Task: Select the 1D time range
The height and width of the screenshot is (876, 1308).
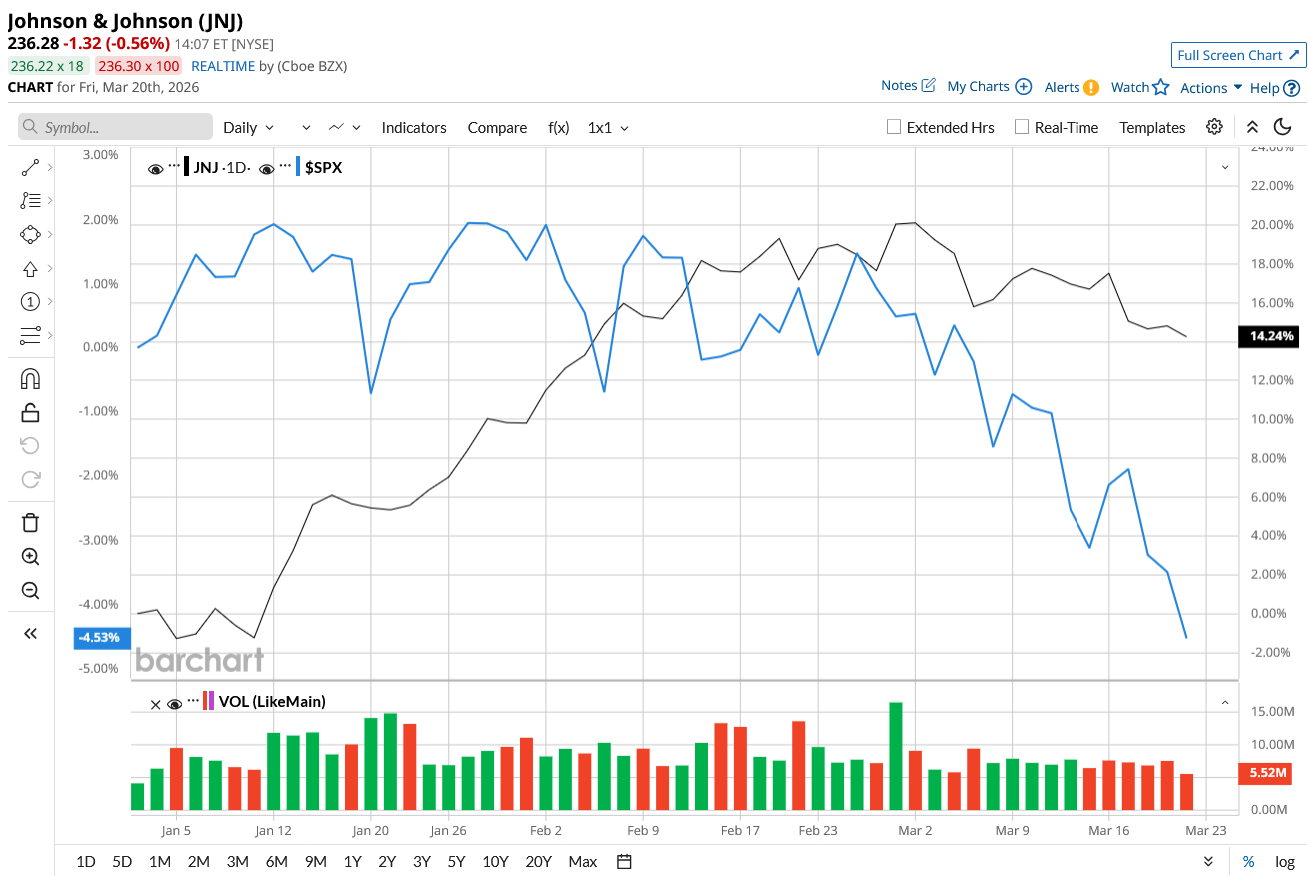Action: click(86, 862)
